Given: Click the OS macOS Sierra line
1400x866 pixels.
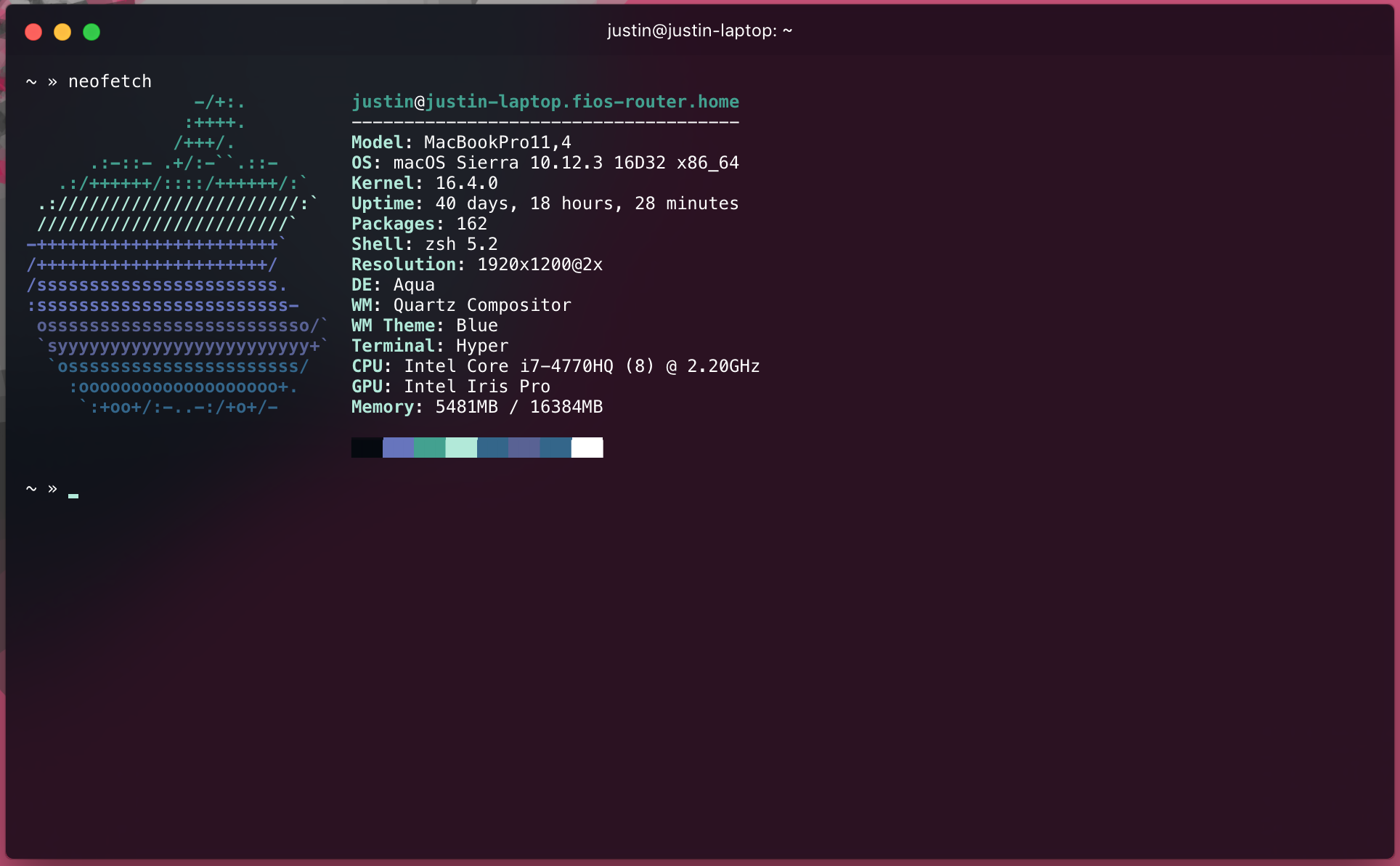Looking at the screenshot, I should (x=545, y=163).
